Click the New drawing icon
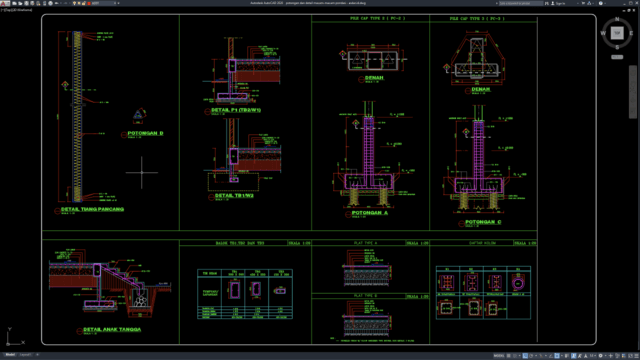The width and height of the screenshot is (640, 360). [15, 3]
